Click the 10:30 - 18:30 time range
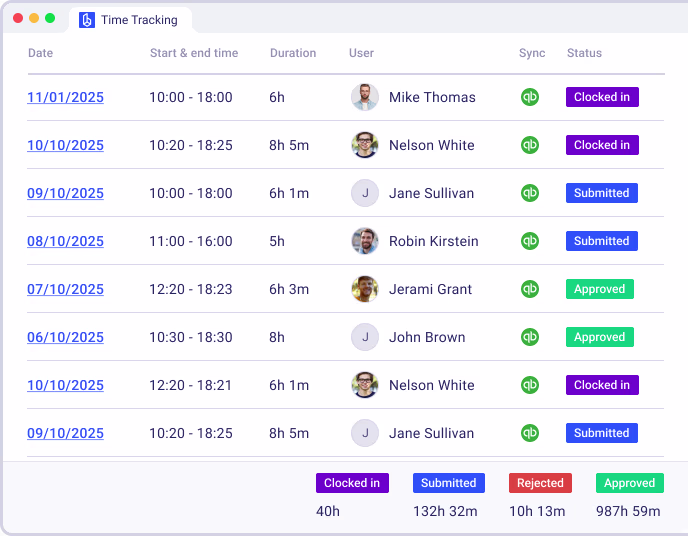Image resolution: width=688 pixels, height=536 pixels. (x=191, y=337)
